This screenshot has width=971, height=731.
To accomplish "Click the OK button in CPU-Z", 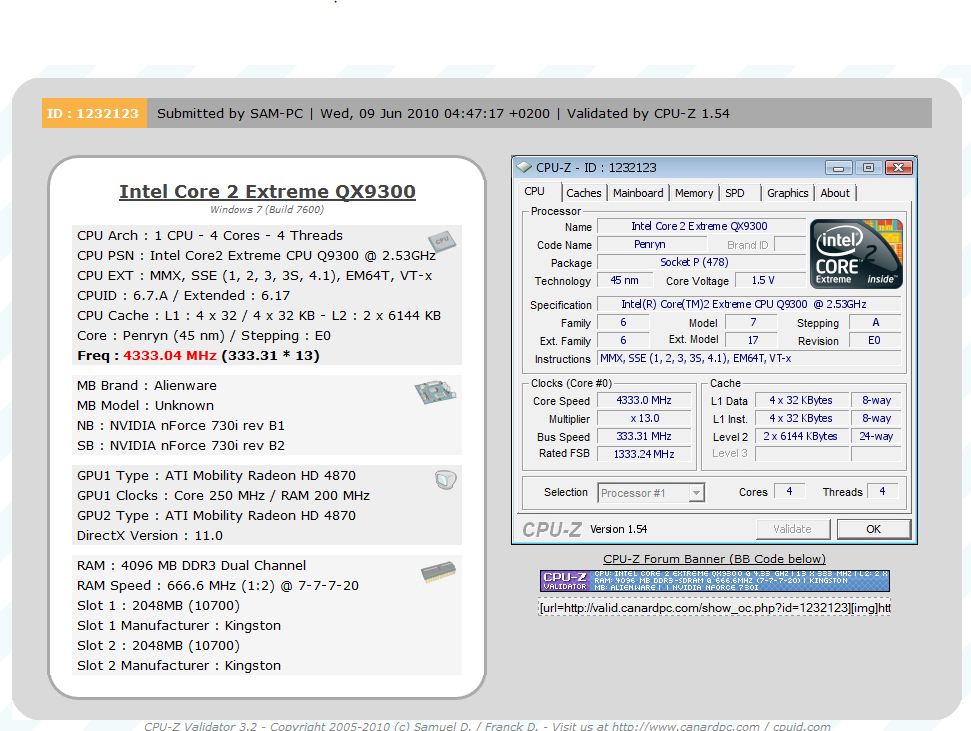I will tap(874, 529).
